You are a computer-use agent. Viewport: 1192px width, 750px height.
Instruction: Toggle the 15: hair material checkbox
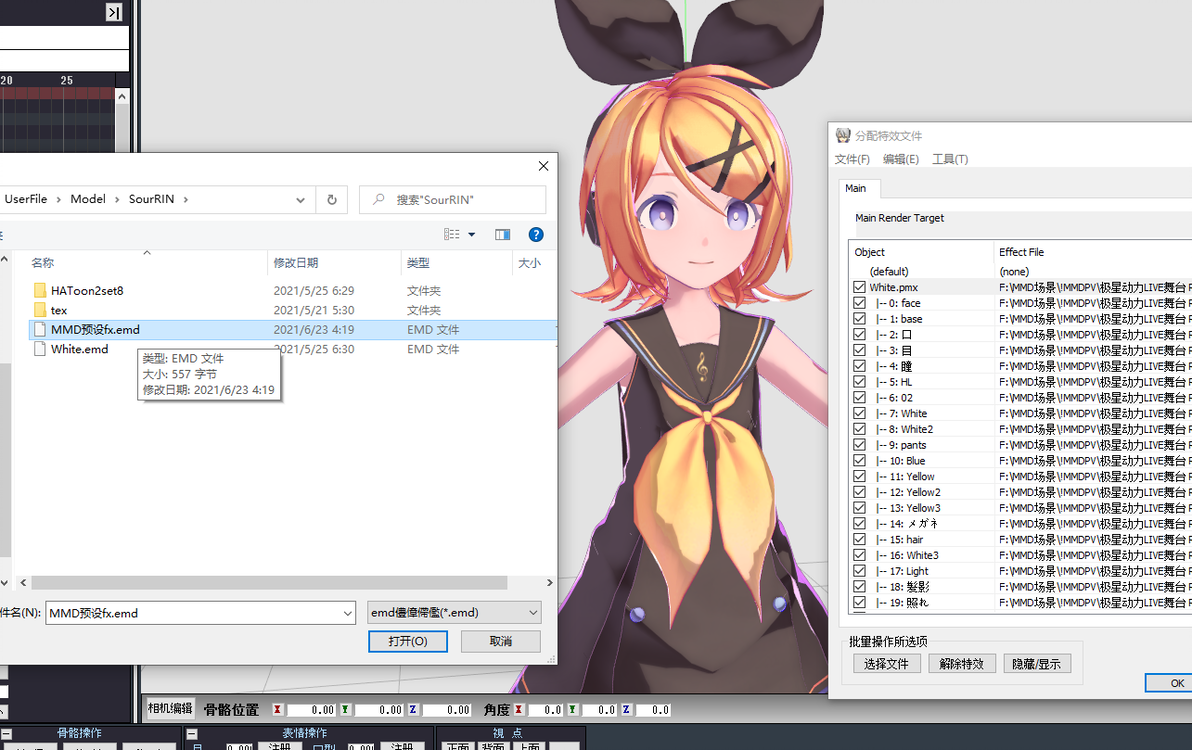click(859, 540)
